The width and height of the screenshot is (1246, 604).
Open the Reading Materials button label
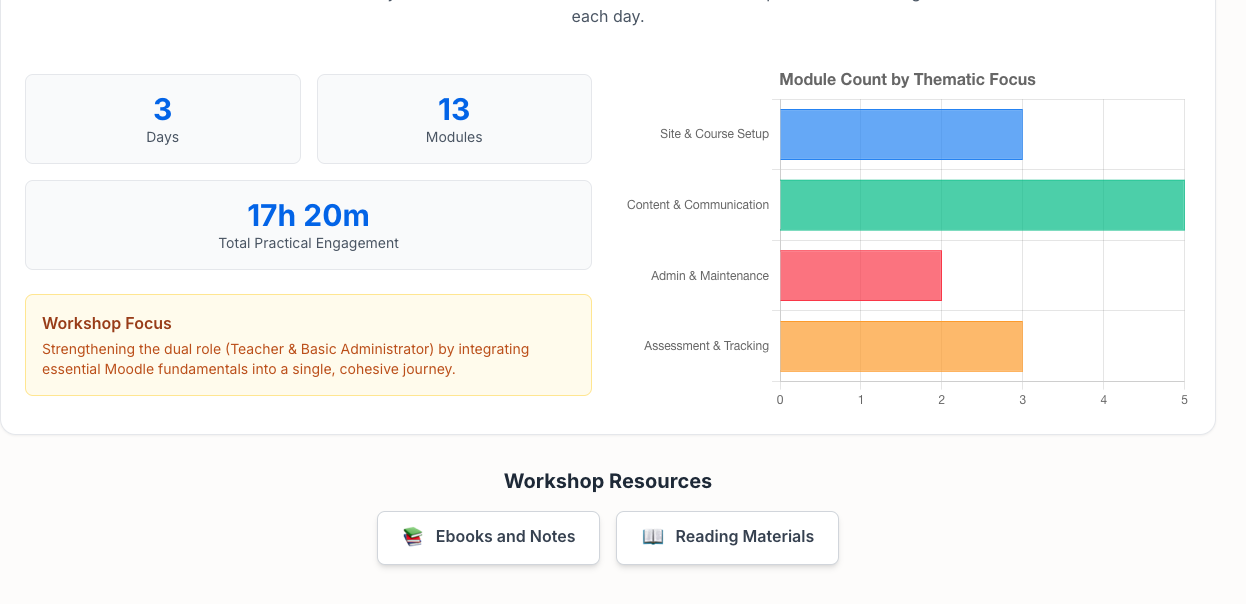click(x=744, y=537)
